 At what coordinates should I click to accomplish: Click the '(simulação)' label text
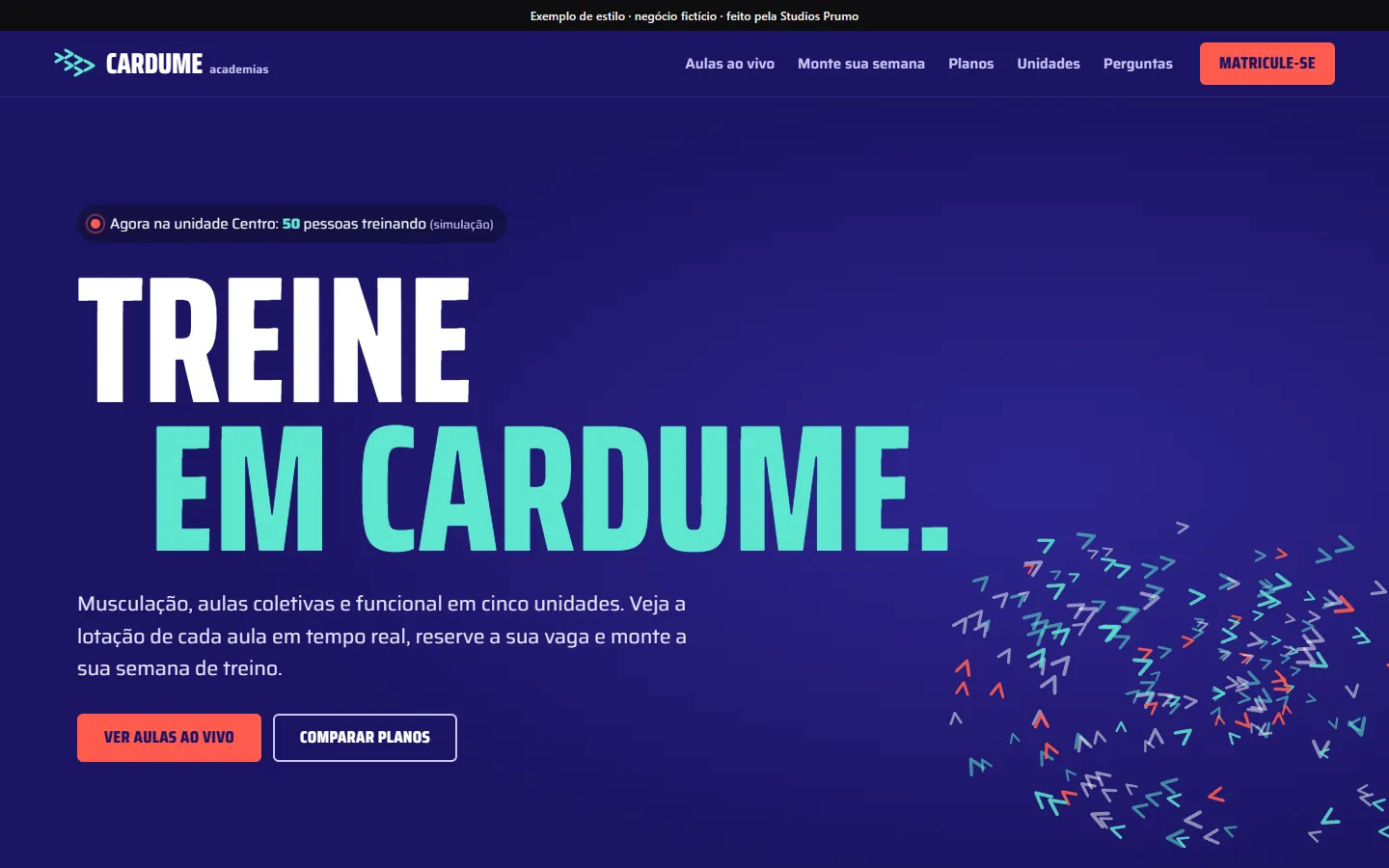(461, 225)
